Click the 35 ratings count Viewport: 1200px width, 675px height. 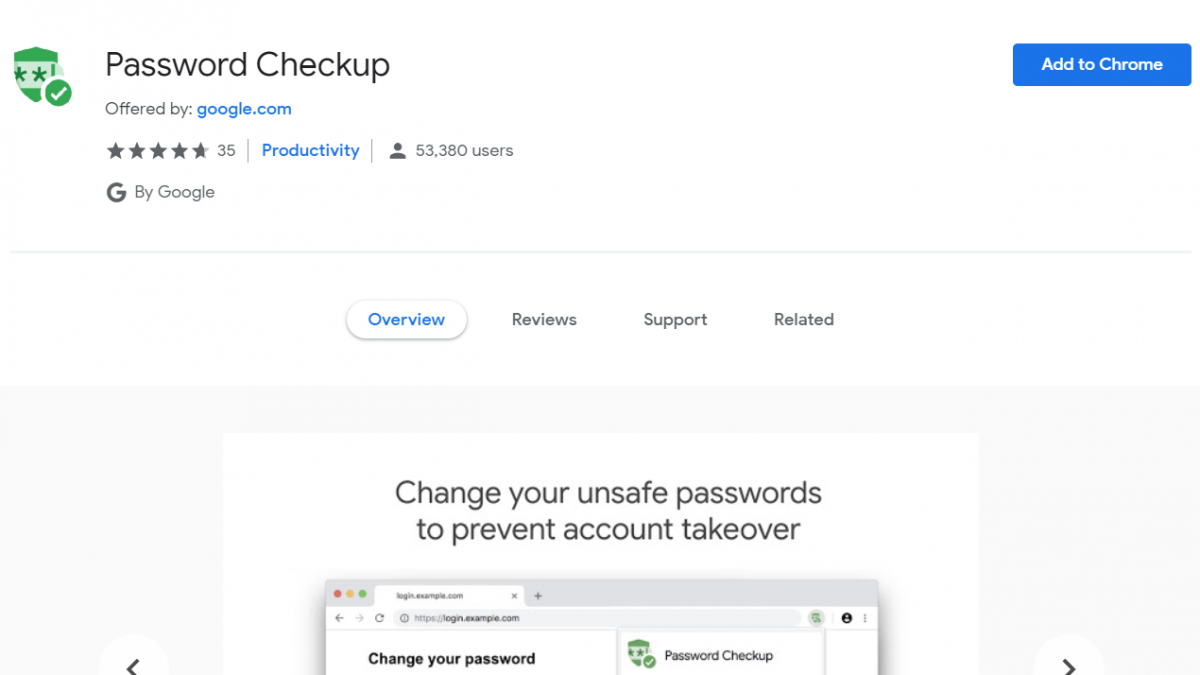[x=226, y=151]
